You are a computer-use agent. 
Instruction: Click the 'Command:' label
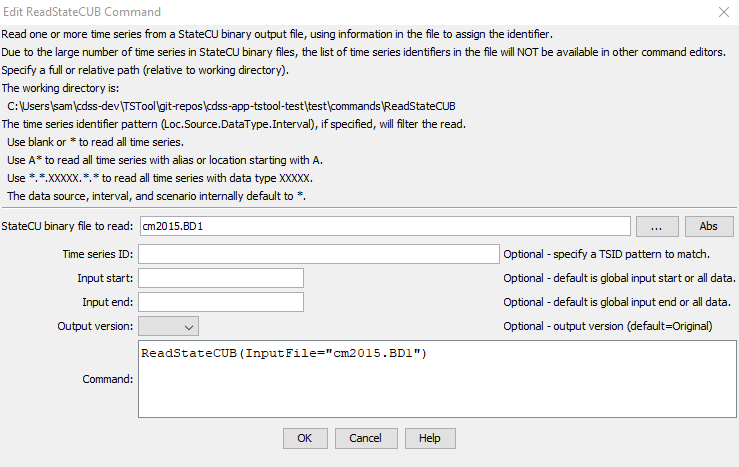click(x=107, y=379)
